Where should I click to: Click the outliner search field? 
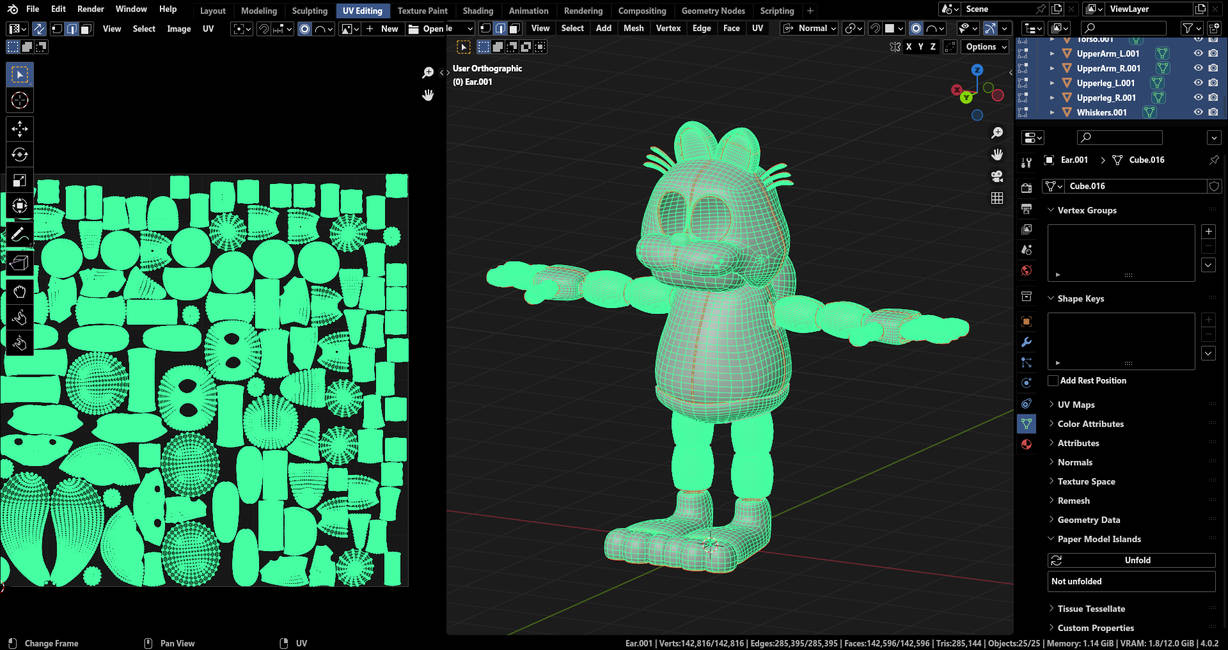[x=1126, y=28]
